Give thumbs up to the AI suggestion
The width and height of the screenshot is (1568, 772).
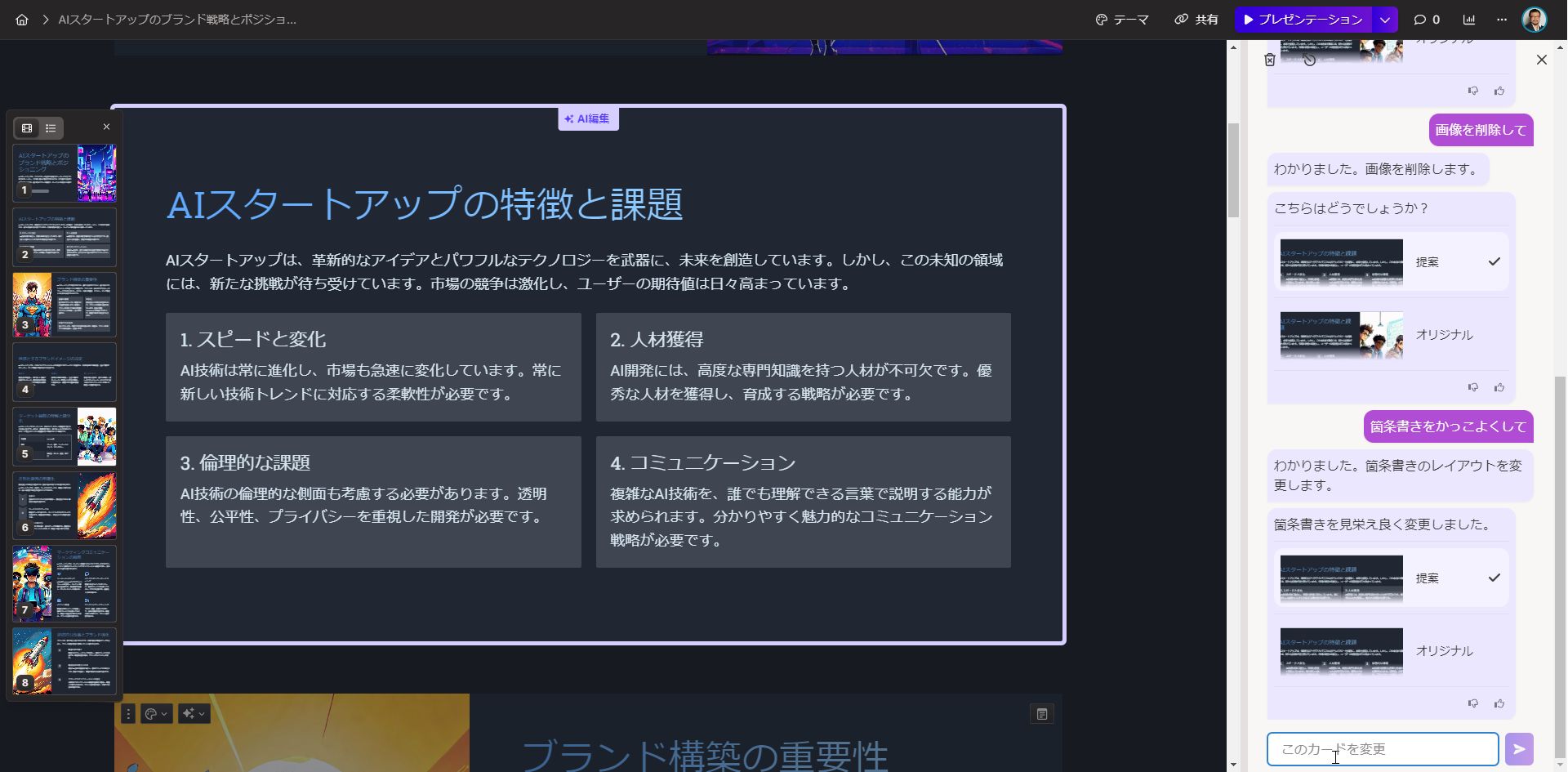coord(1500,386)
